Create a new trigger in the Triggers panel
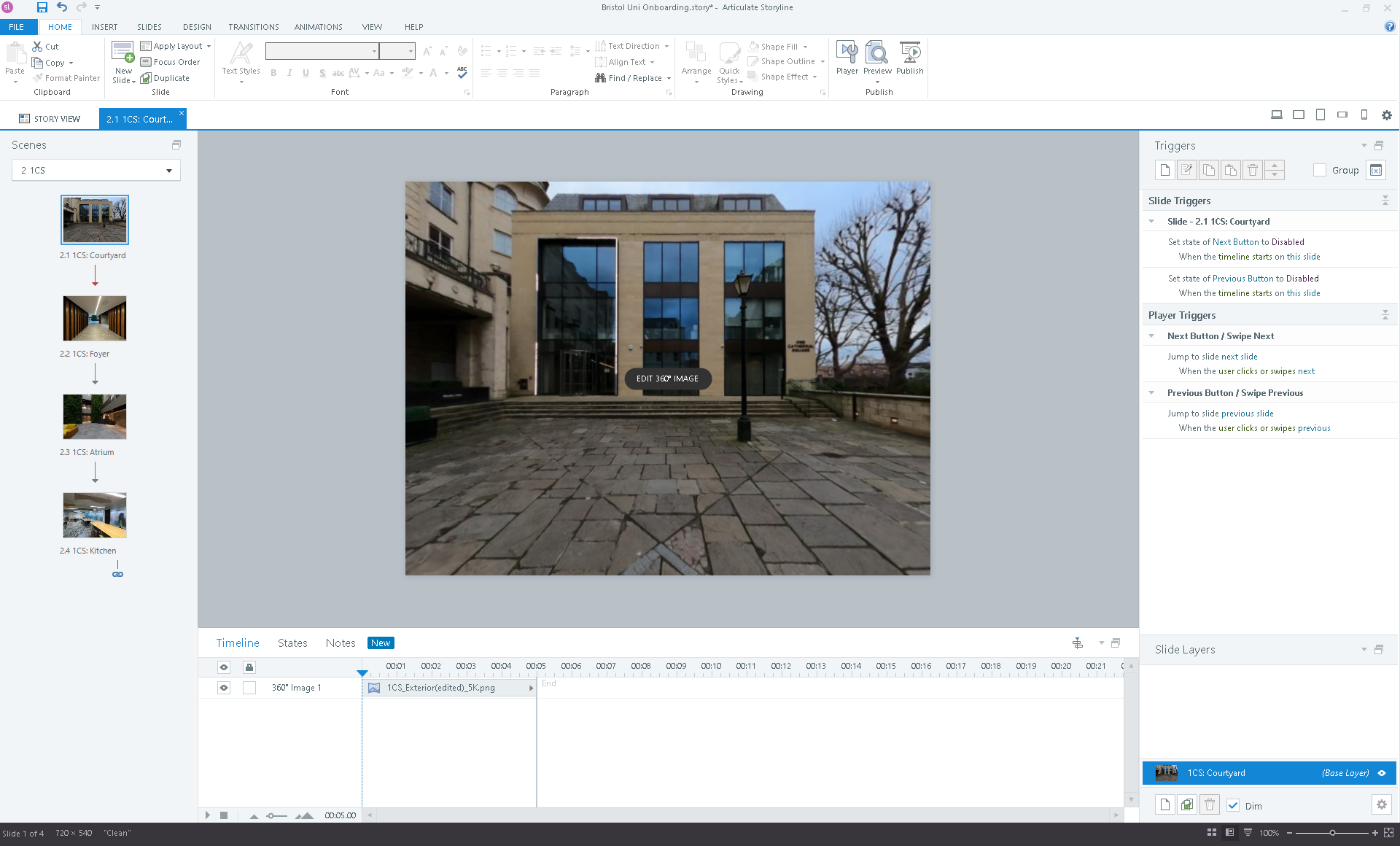1400x846 pixels. pos(1164,170)
